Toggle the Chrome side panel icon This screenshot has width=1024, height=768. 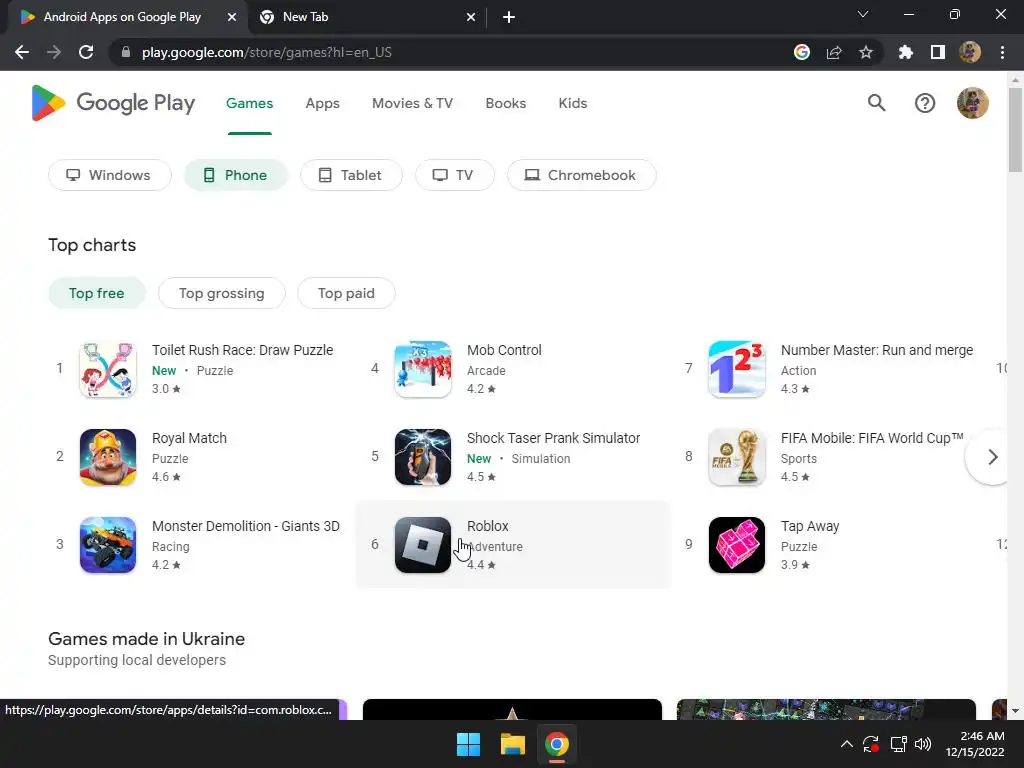(x=938, y=52)
